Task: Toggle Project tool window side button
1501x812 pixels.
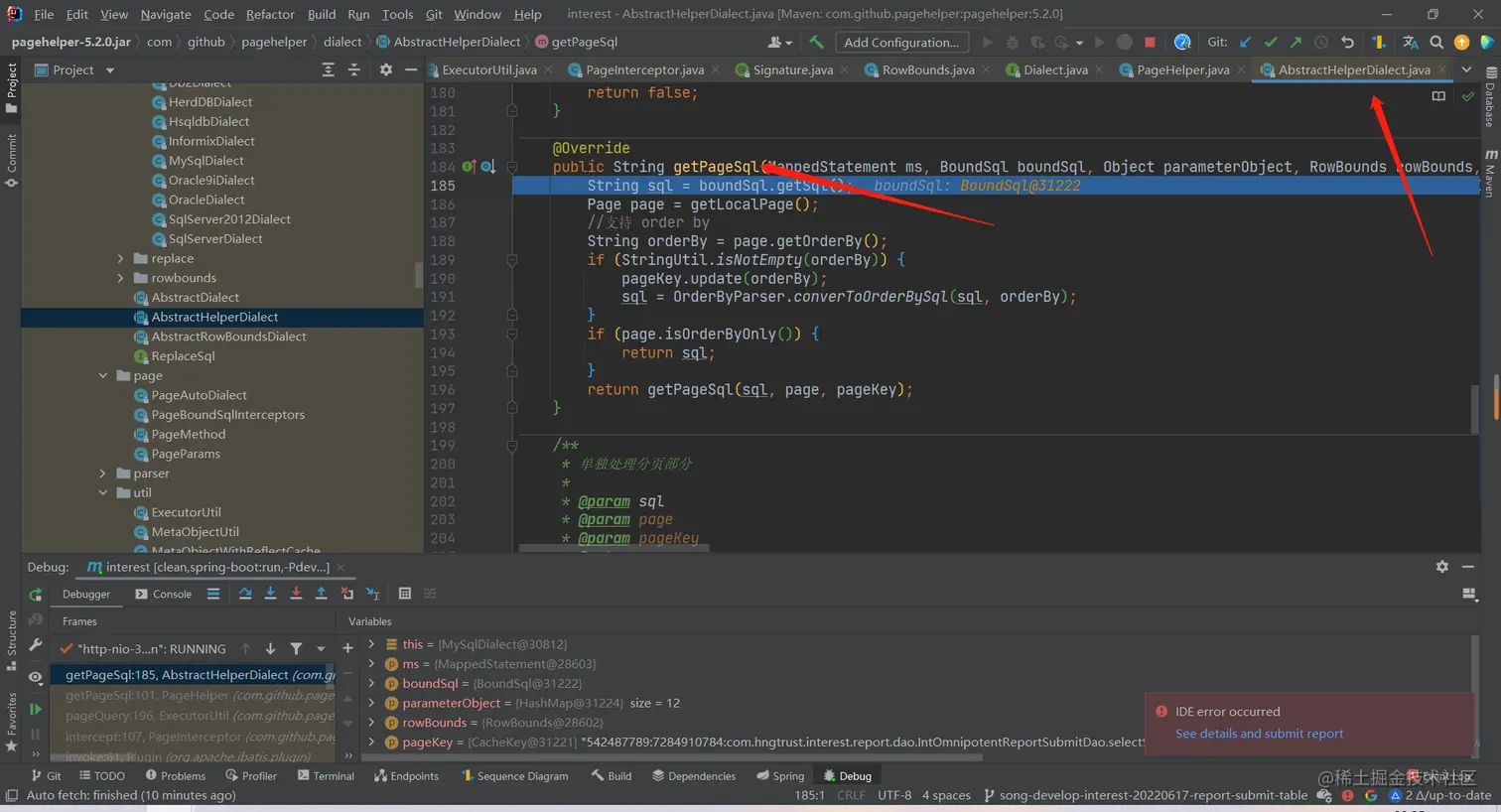Action: pos(11,87)
